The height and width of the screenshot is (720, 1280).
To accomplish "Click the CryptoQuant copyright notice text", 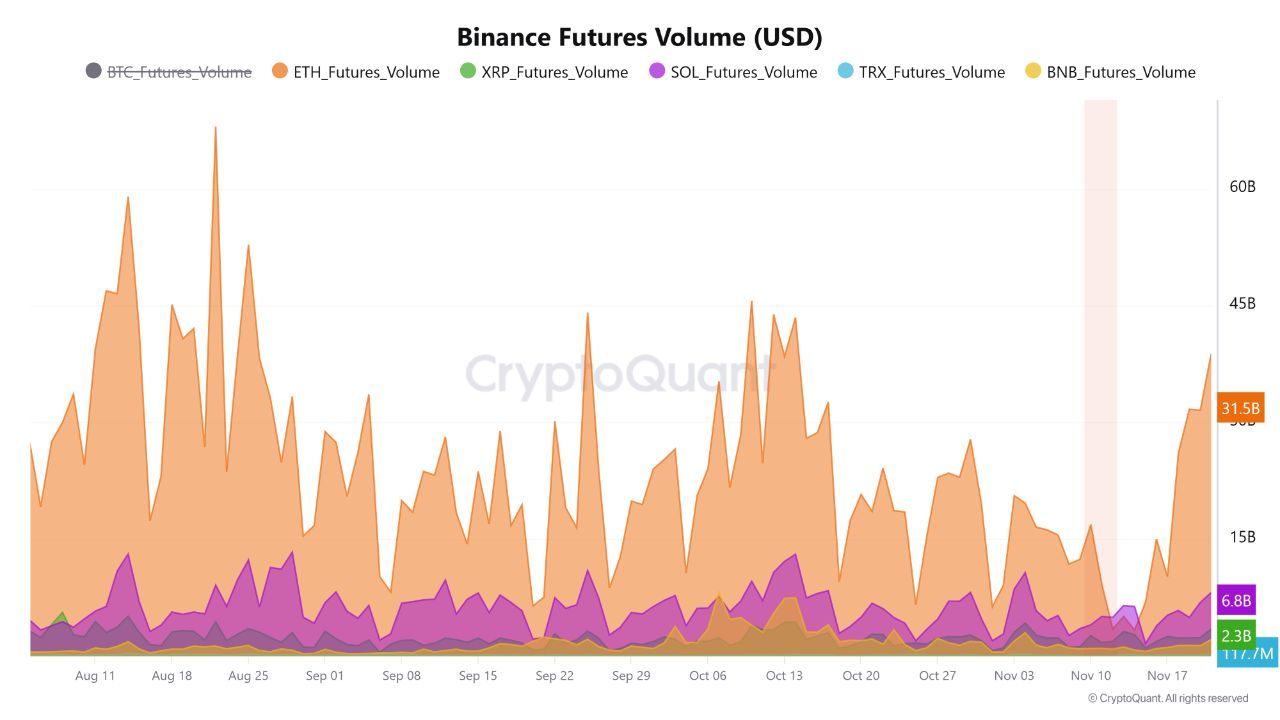I will click(x=1167, y=698).
